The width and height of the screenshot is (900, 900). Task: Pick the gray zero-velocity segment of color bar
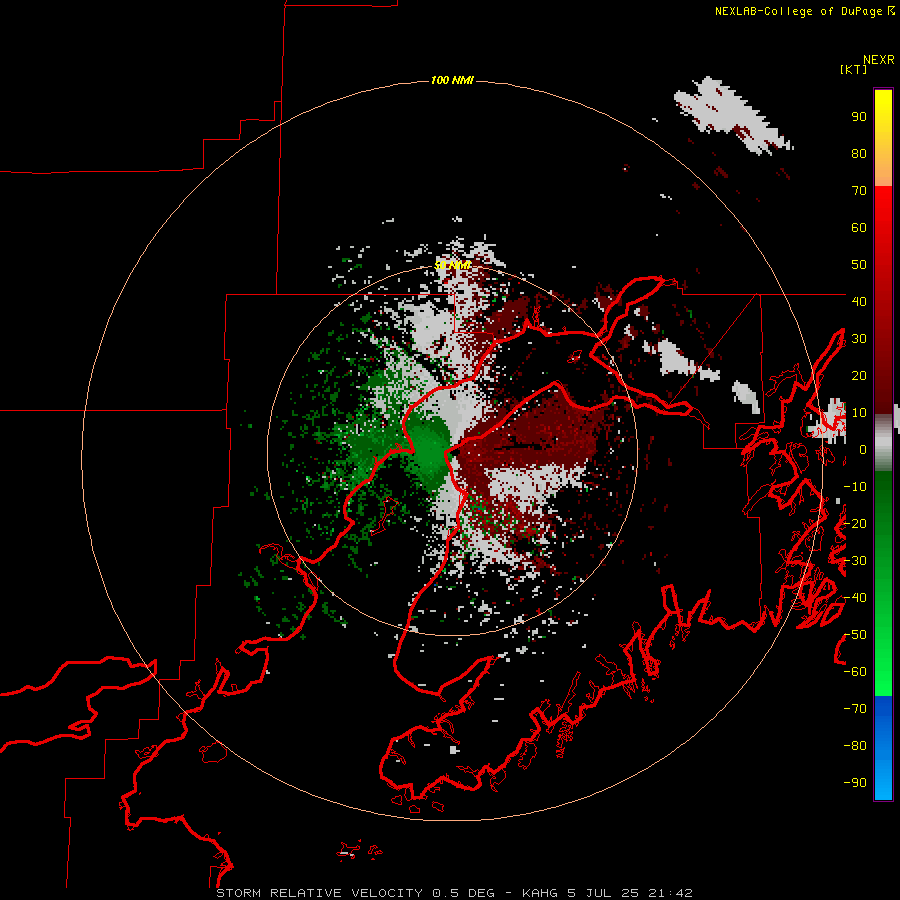click(883, 443)
